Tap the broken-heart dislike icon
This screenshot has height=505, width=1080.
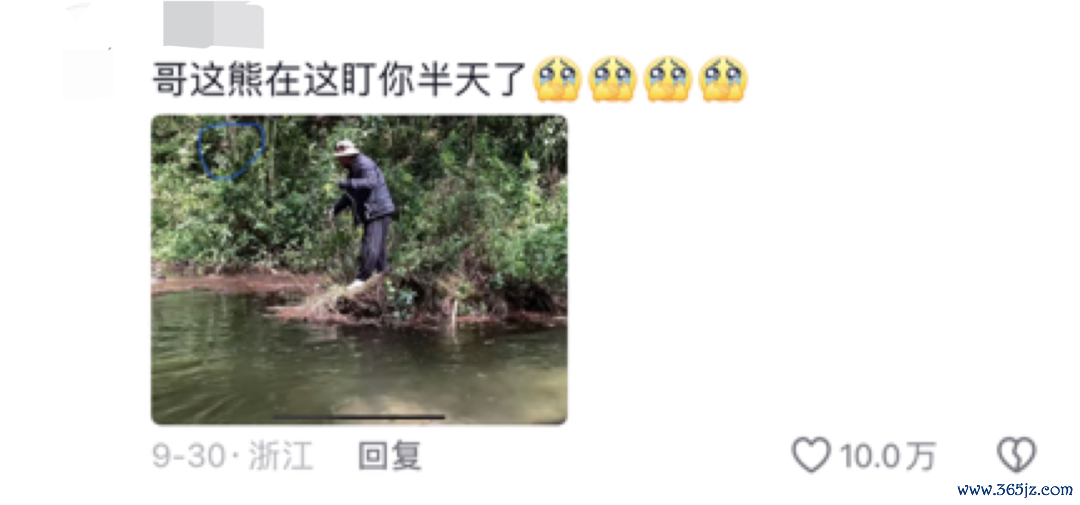(1017, 455)
